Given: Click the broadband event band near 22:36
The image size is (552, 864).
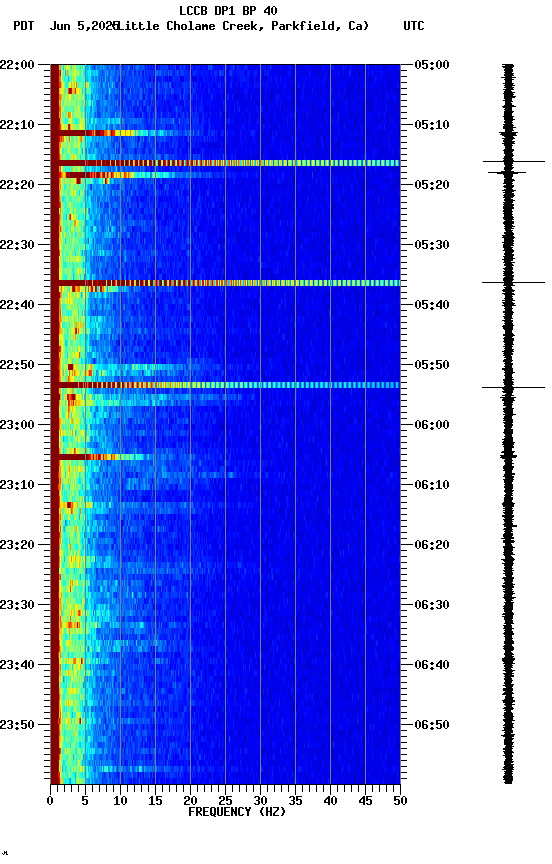Looking at the screenshot, I should [x=225, y=283].
